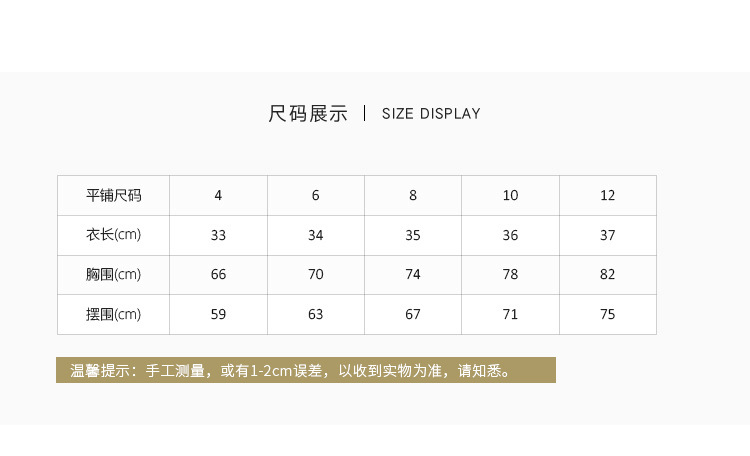The width and height of the screenshot is (750, 456).
Task: Click the 衣长 value 33 cell
Action: [218, 235]
